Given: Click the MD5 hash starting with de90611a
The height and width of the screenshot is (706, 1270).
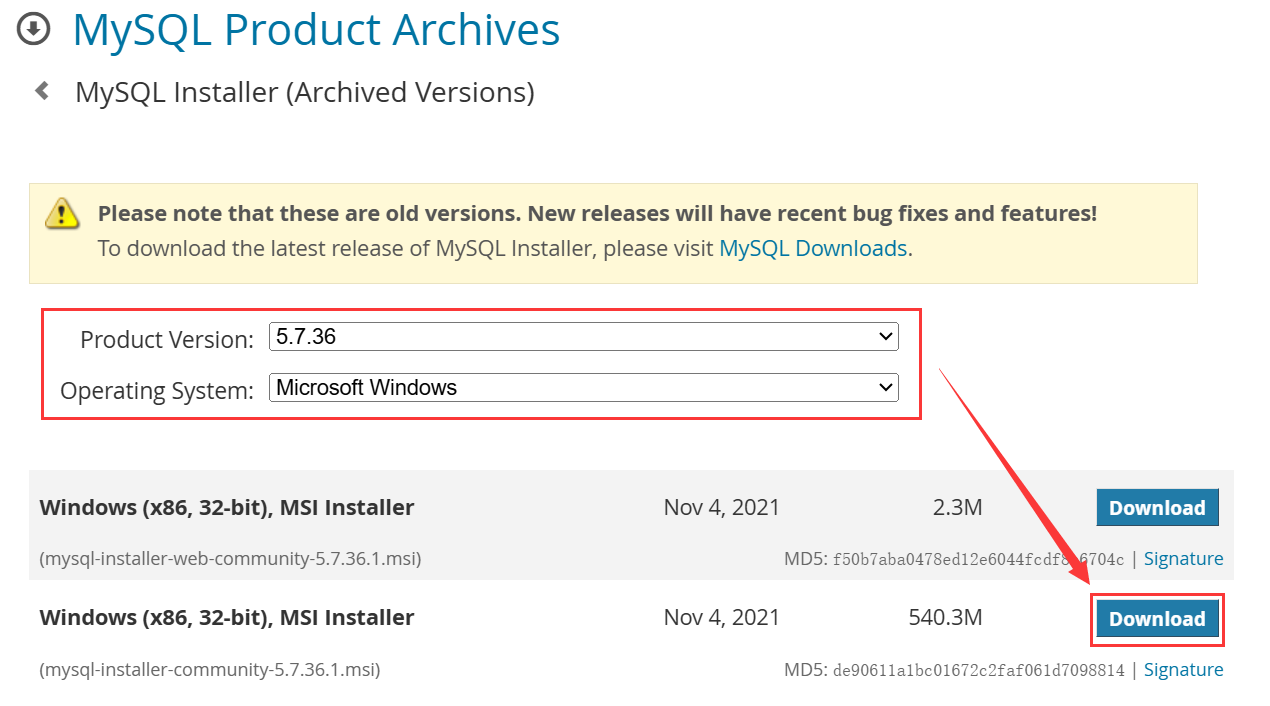Looking at the screenshot, I should point(978,670).
